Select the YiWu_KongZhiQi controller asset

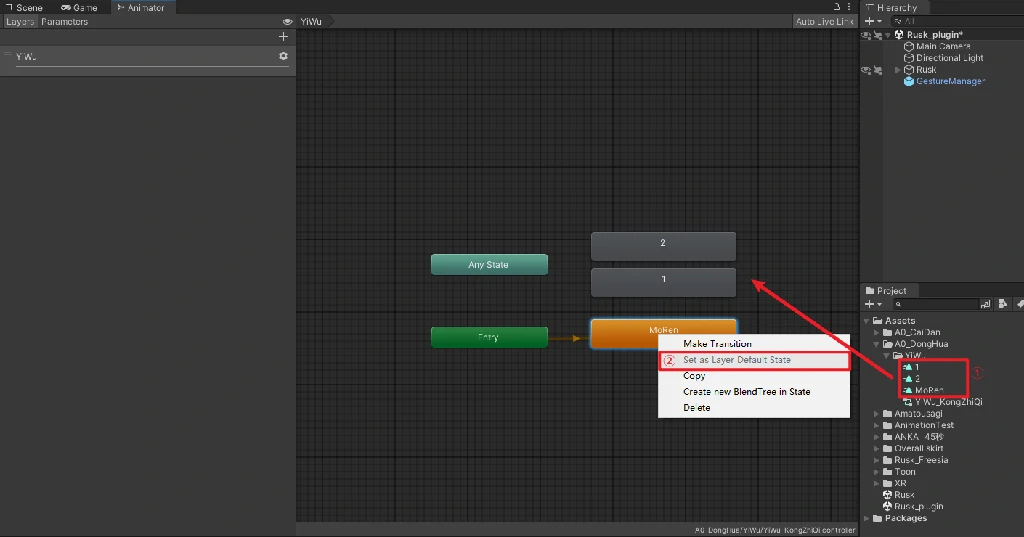click(948, 402)
